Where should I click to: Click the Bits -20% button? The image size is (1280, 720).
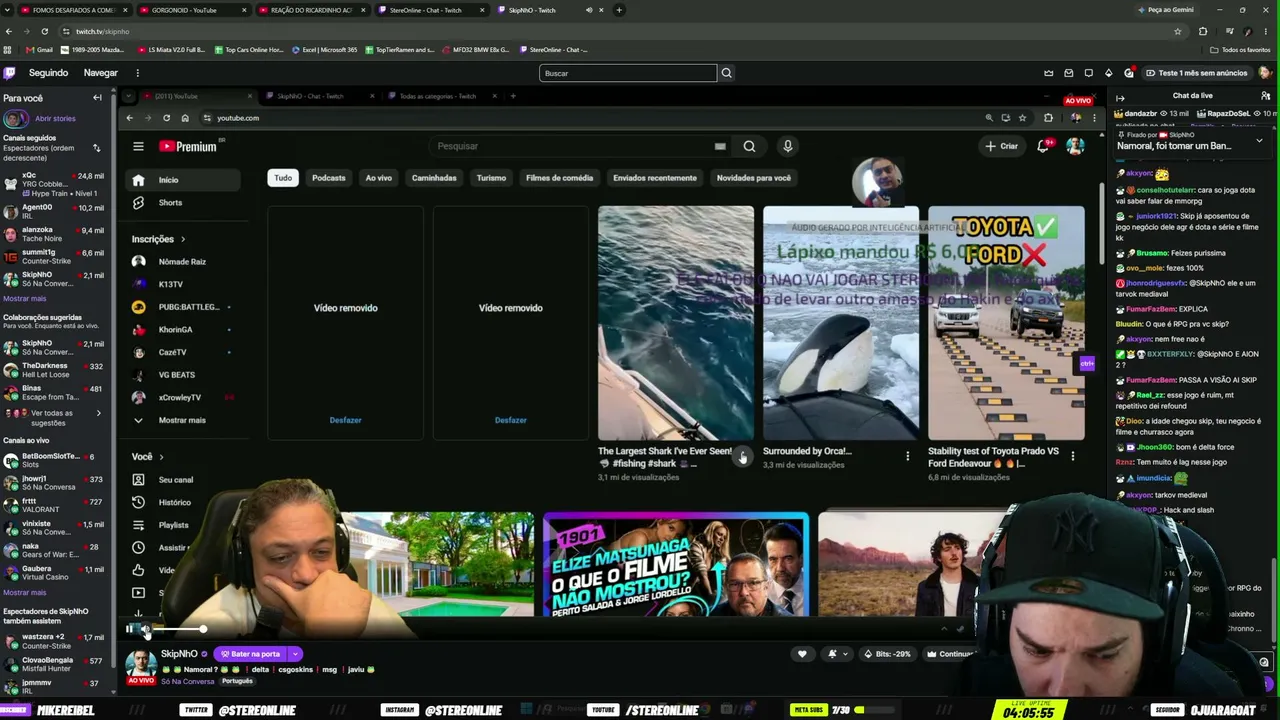click(888, 654)
